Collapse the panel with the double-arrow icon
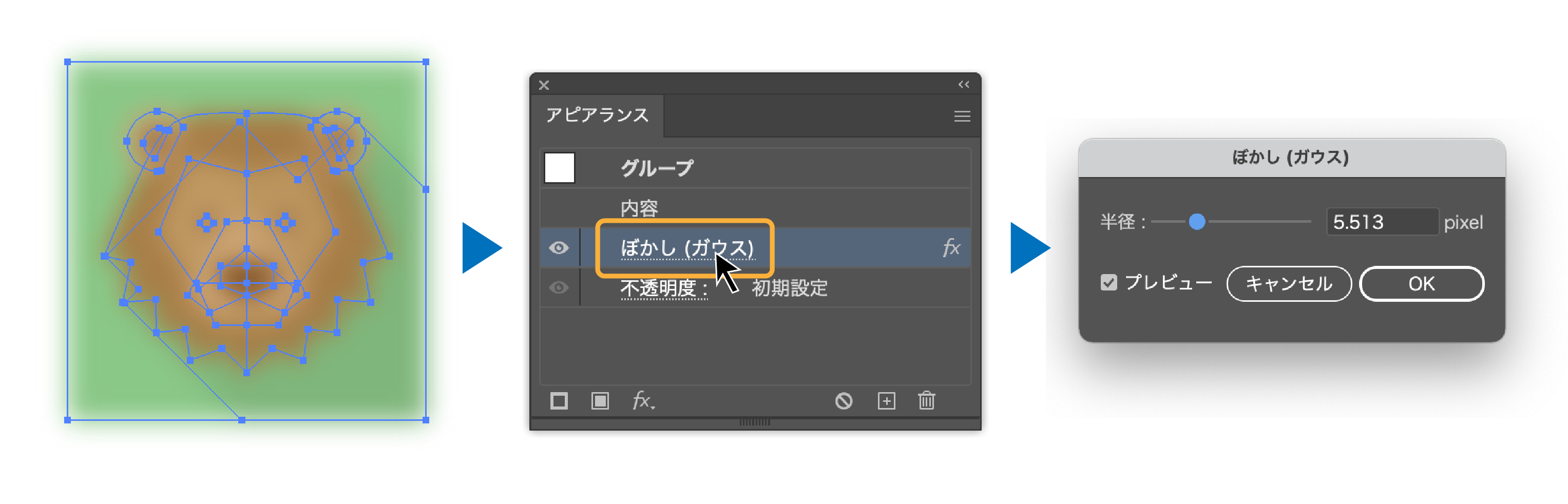The image size is (1568, 504). pos(964,85)
